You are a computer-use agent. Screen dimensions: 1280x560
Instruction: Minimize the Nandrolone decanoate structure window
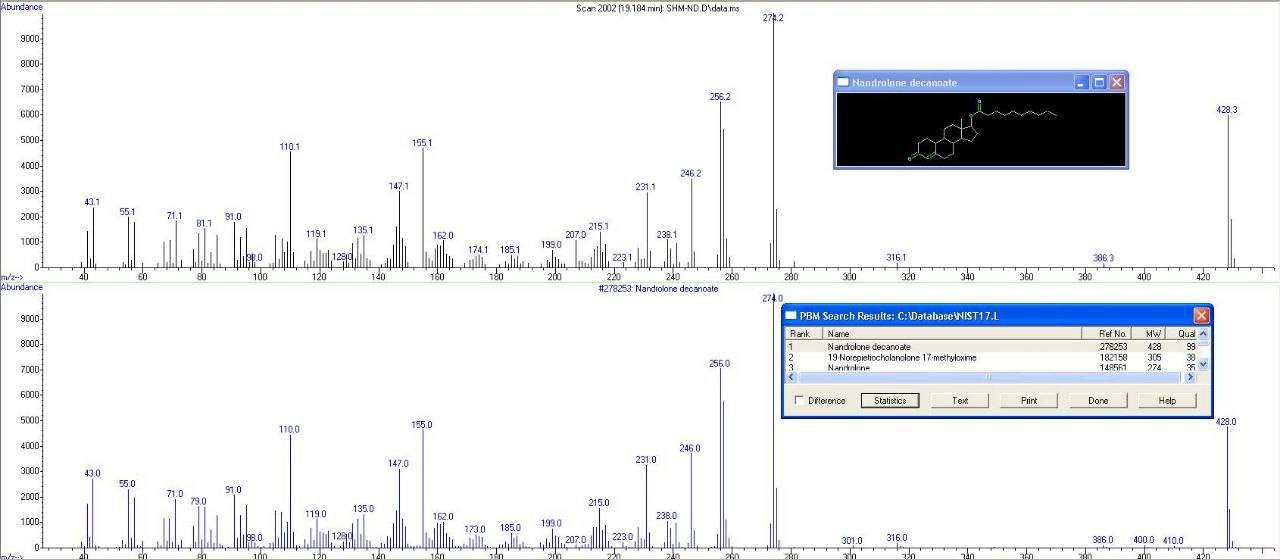coord(1082,82)
